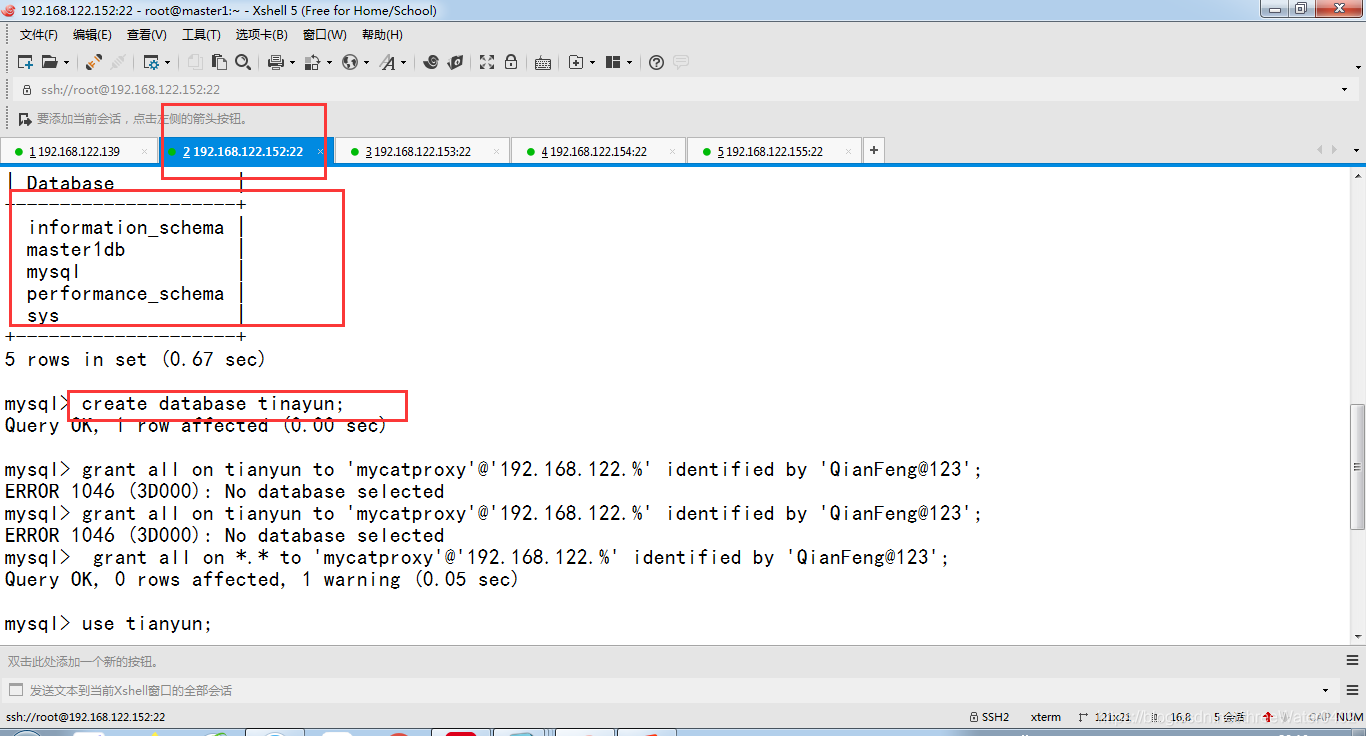Click the Paste clipboard icon
The height and width of the screenshot is (736, 1366).
coord(219,62)
